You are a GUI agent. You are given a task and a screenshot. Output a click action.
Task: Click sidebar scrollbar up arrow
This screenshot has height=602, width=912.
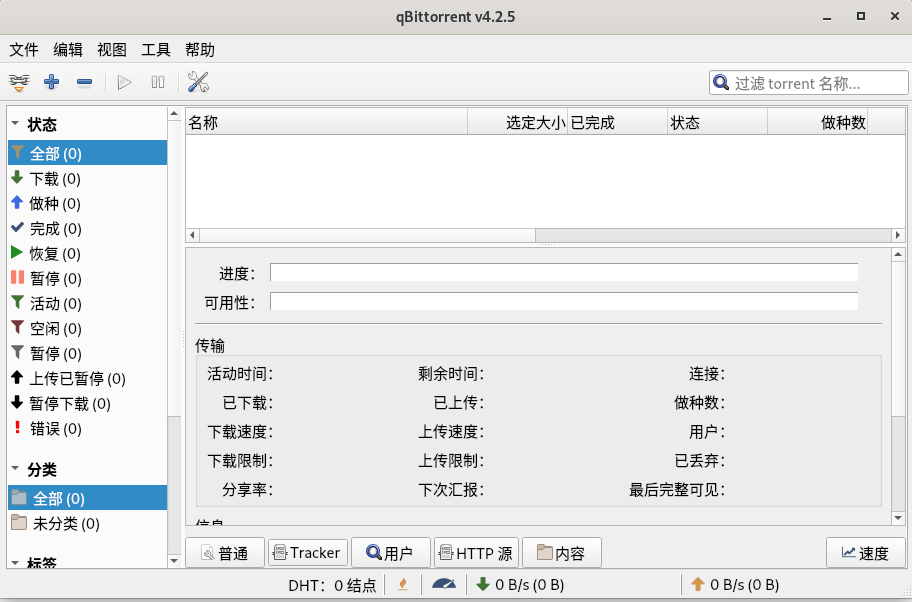(174, 115)
